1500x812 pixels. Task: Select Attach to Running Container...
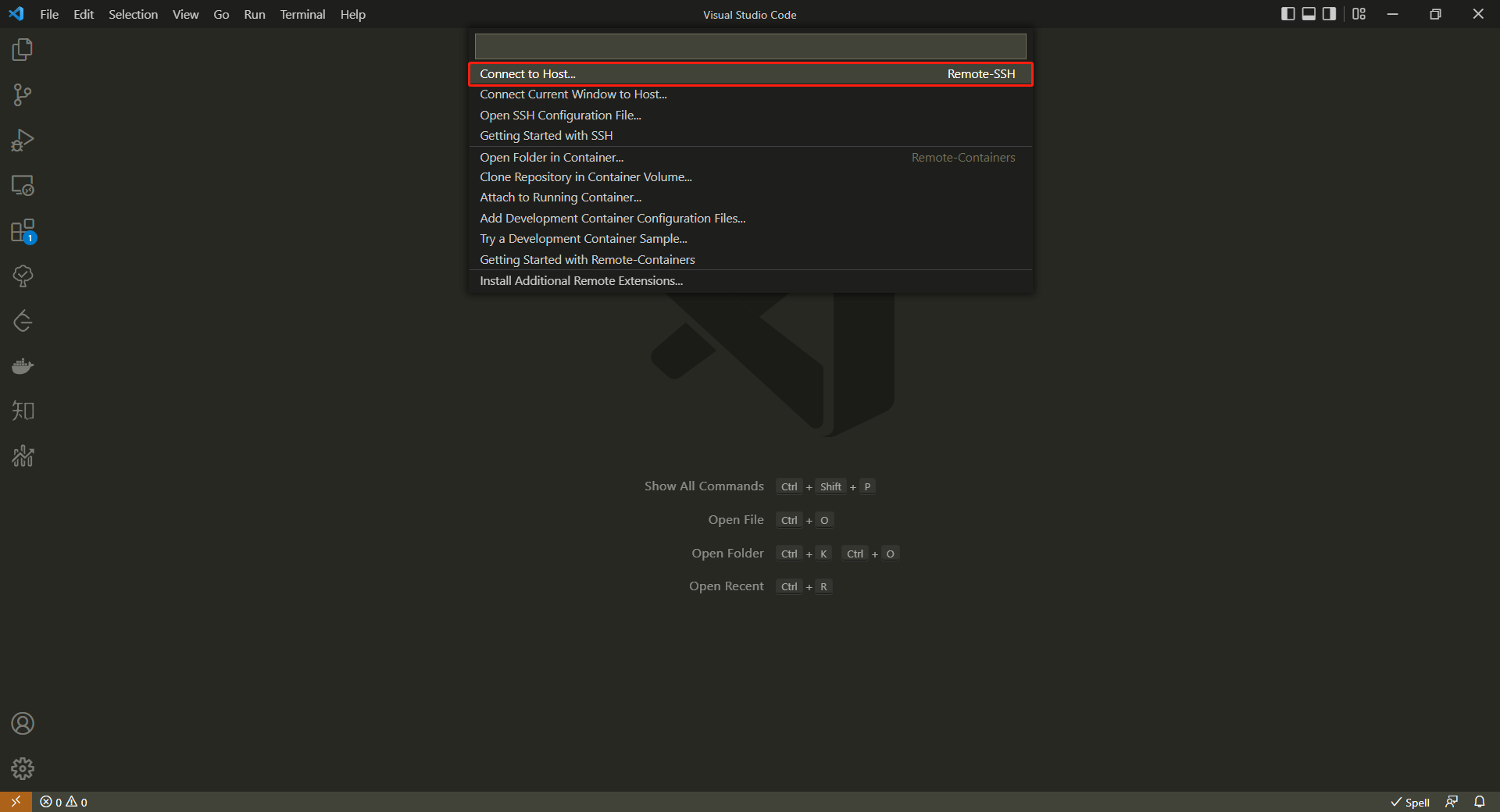click(560, 198)
